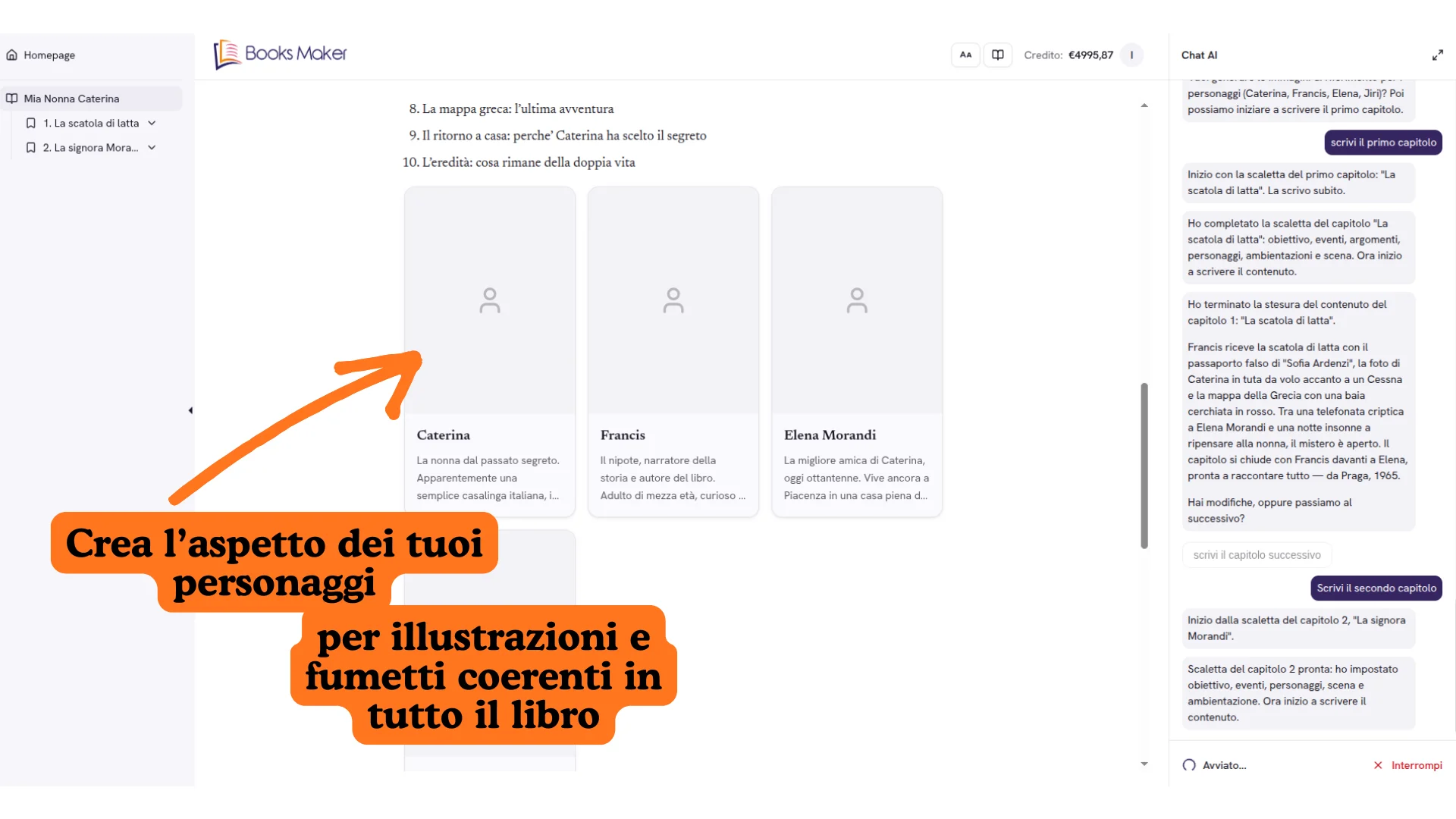The image size is (1456, 819).
Task: Click the scroll down arrow of document
Action: 1144,764
